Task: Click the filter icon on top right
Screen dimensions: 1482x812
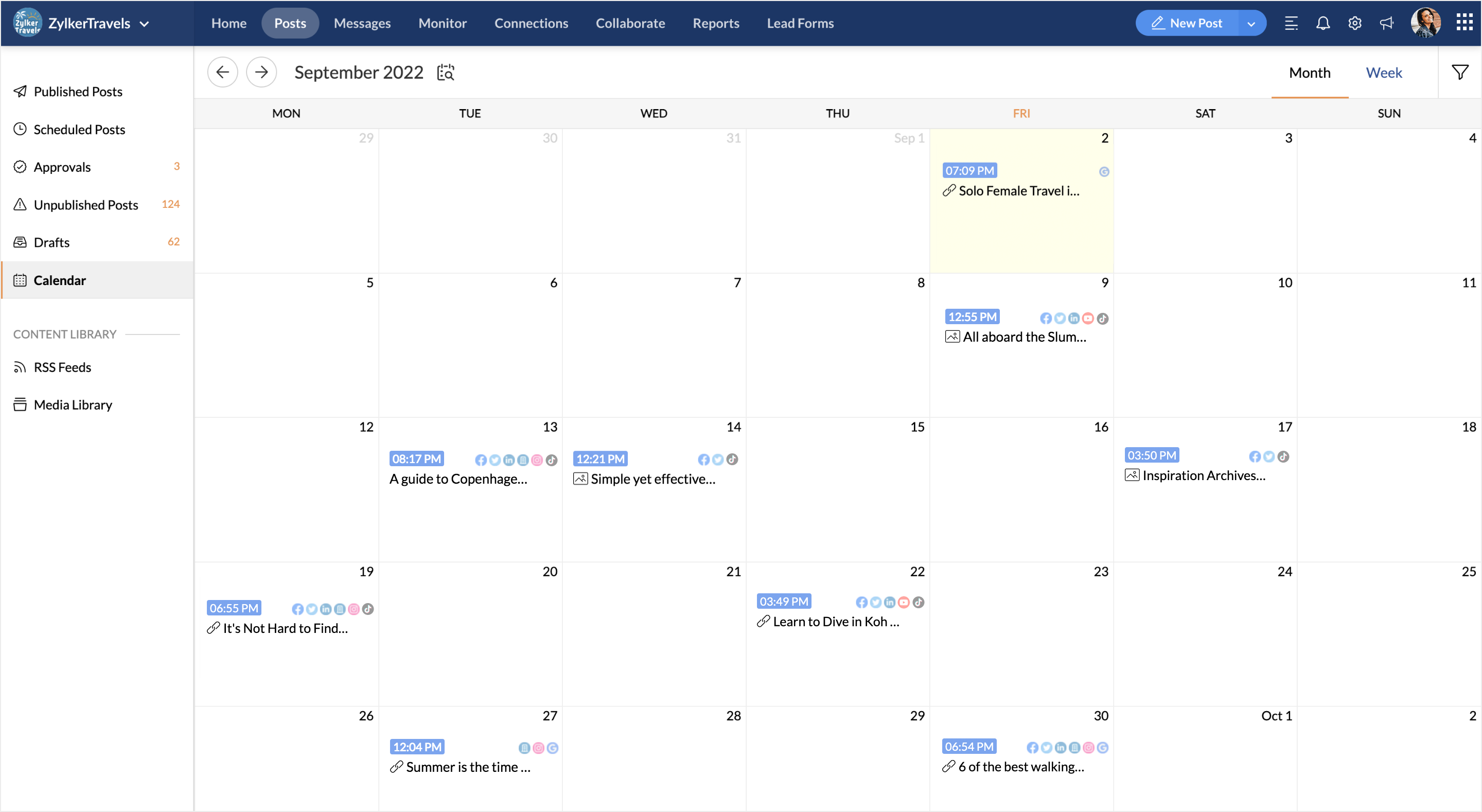Action: click(x=1460, y=72)
